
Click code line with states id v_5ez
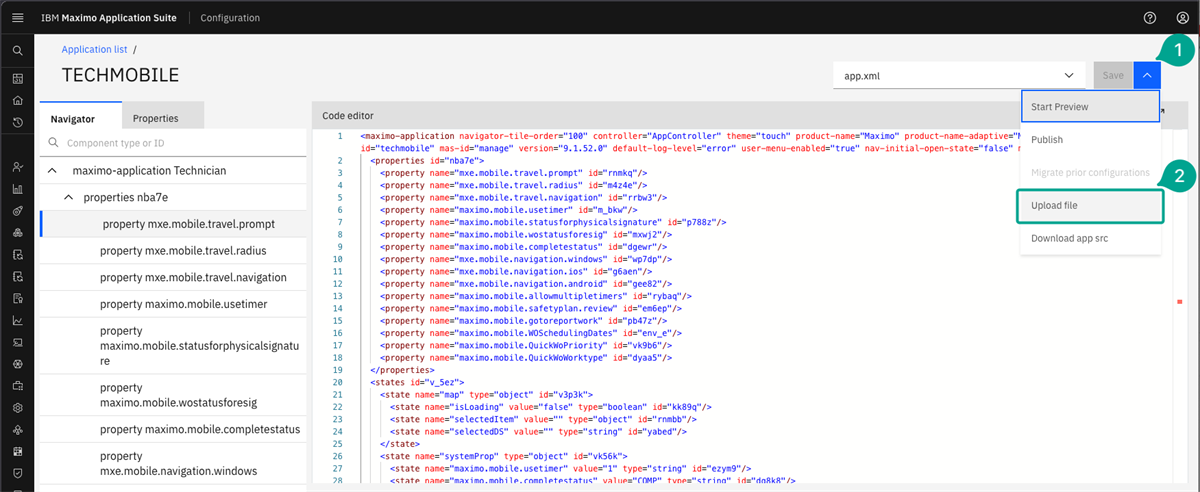(416, 382)
